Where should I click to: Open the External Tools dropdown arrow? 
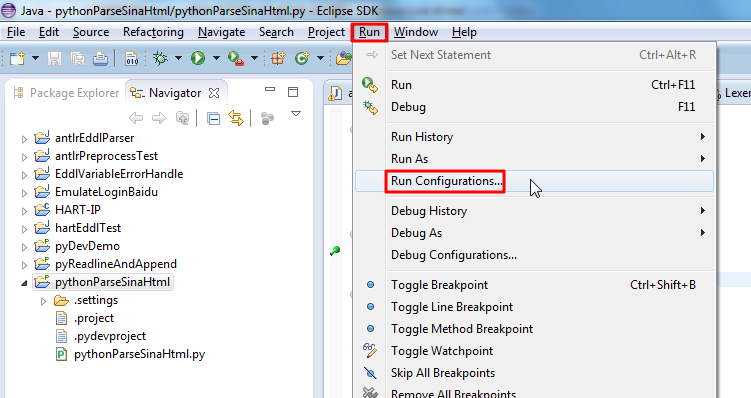254,58
